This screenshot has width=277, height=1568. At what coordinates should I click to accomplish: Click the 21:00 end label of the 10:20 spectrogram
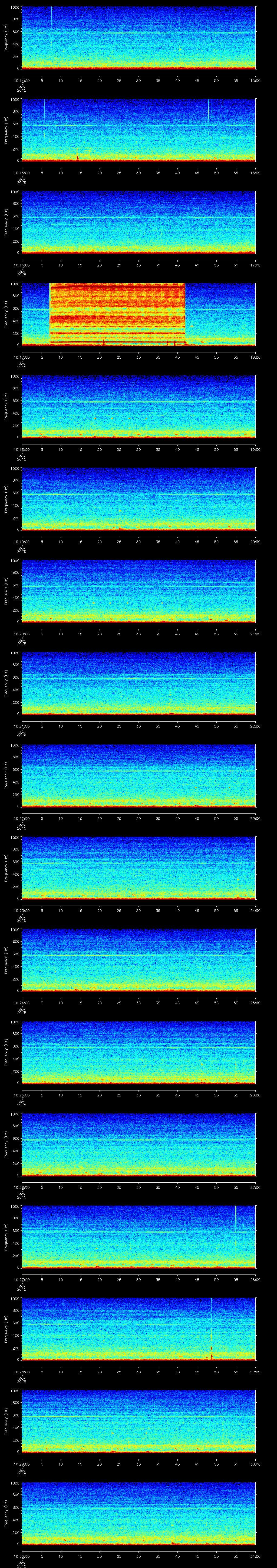coord(256,634)
